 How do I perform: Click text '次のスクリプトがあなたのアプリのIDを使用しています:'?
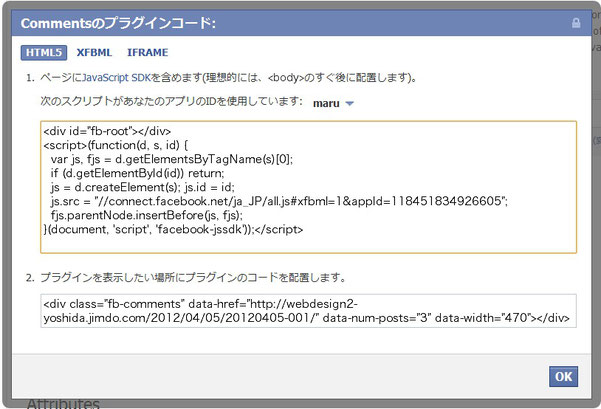point(171,101)
